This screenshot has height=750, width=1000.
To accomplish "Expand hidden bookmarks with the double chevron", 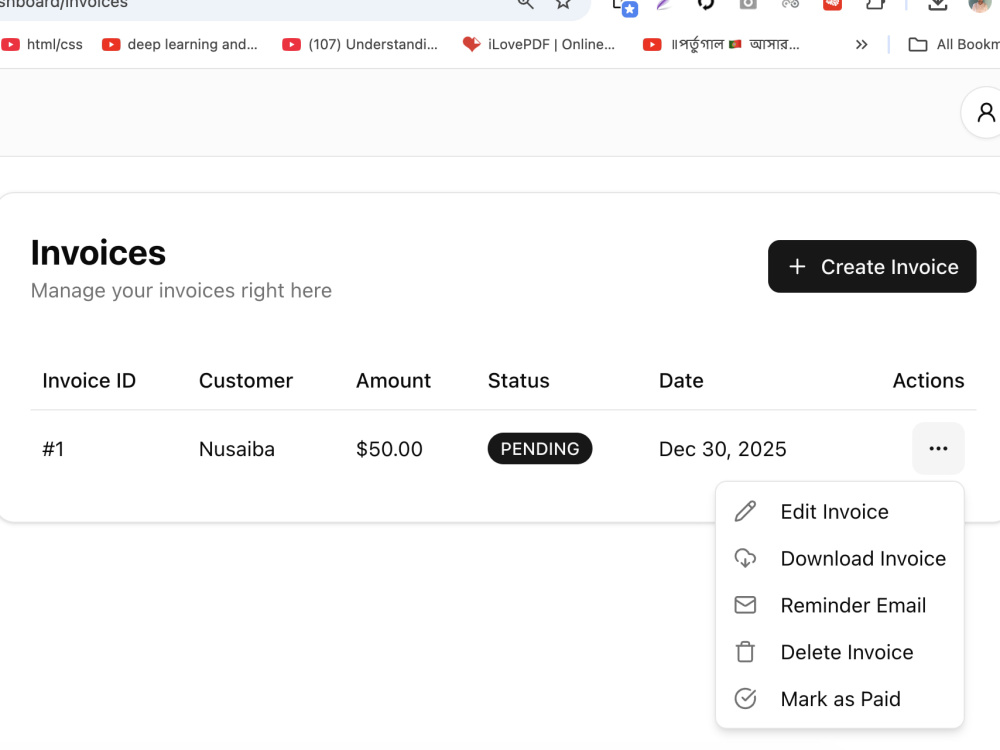I will click(x=862, y=45).
